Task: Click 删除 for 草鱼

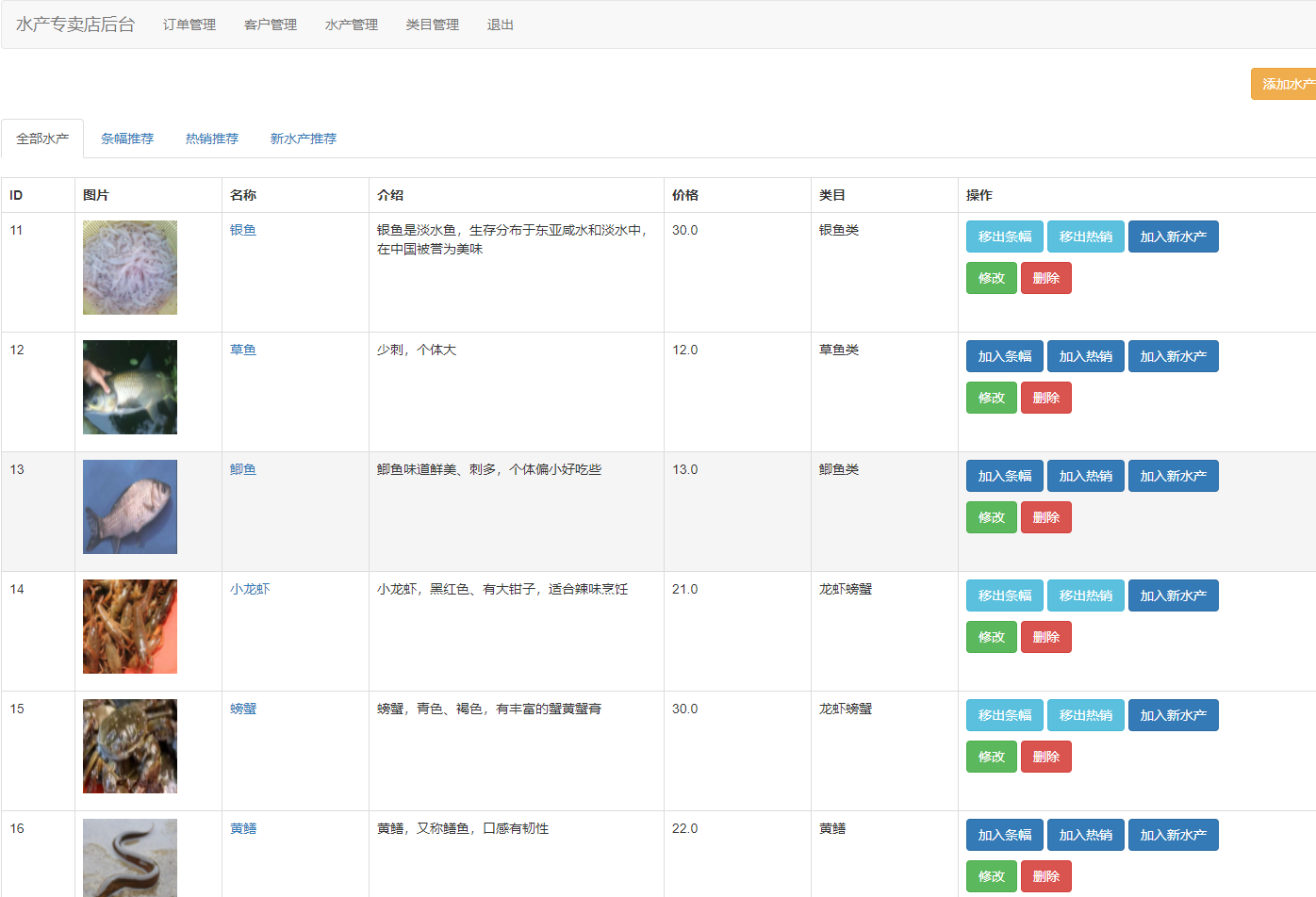Action: coord(1045,397)
